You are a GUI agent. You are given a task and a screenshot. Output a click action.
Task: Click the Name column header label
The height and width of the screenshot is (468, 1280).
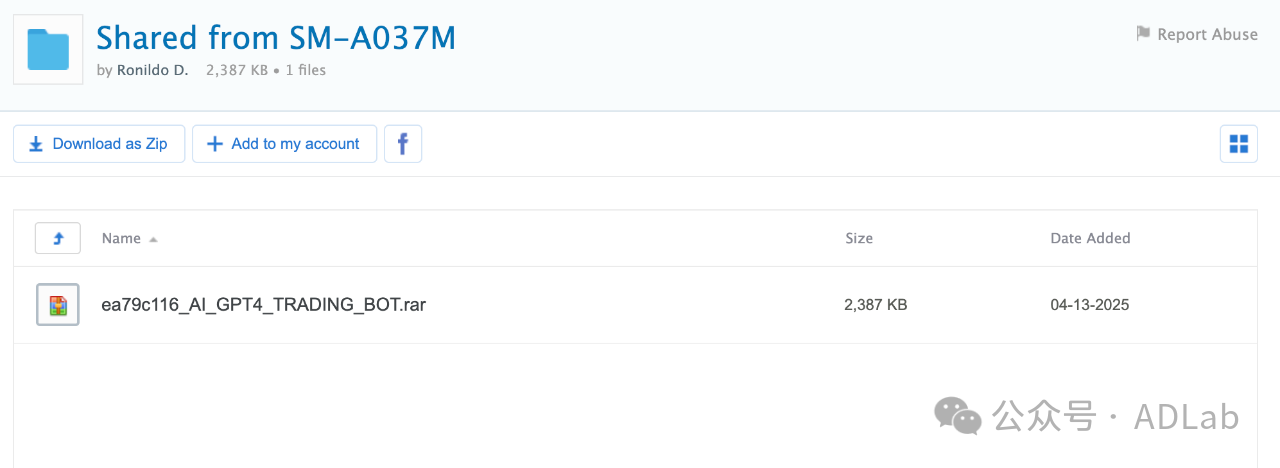tap(121, 238)
